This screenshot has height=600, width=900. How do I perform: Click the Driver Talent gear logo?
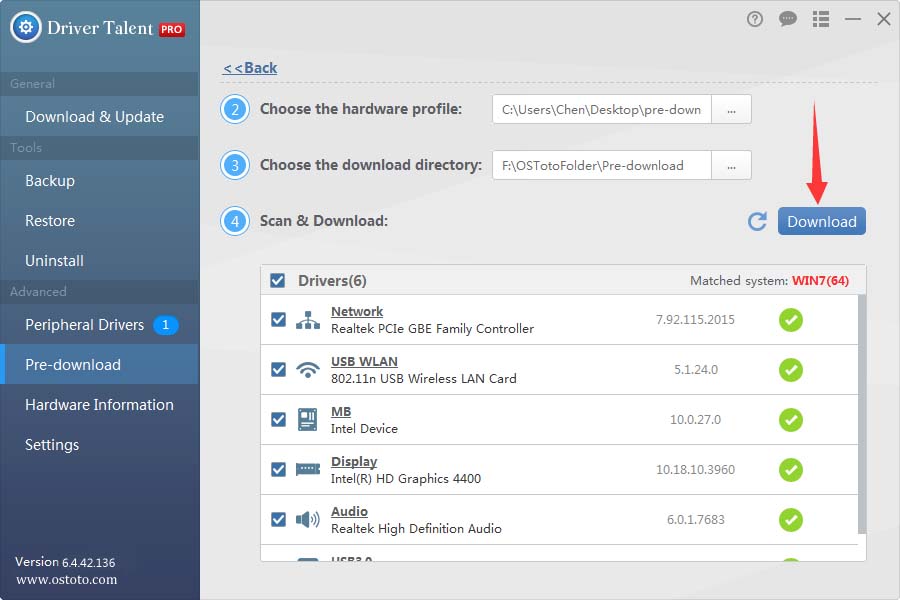point(26,27)
